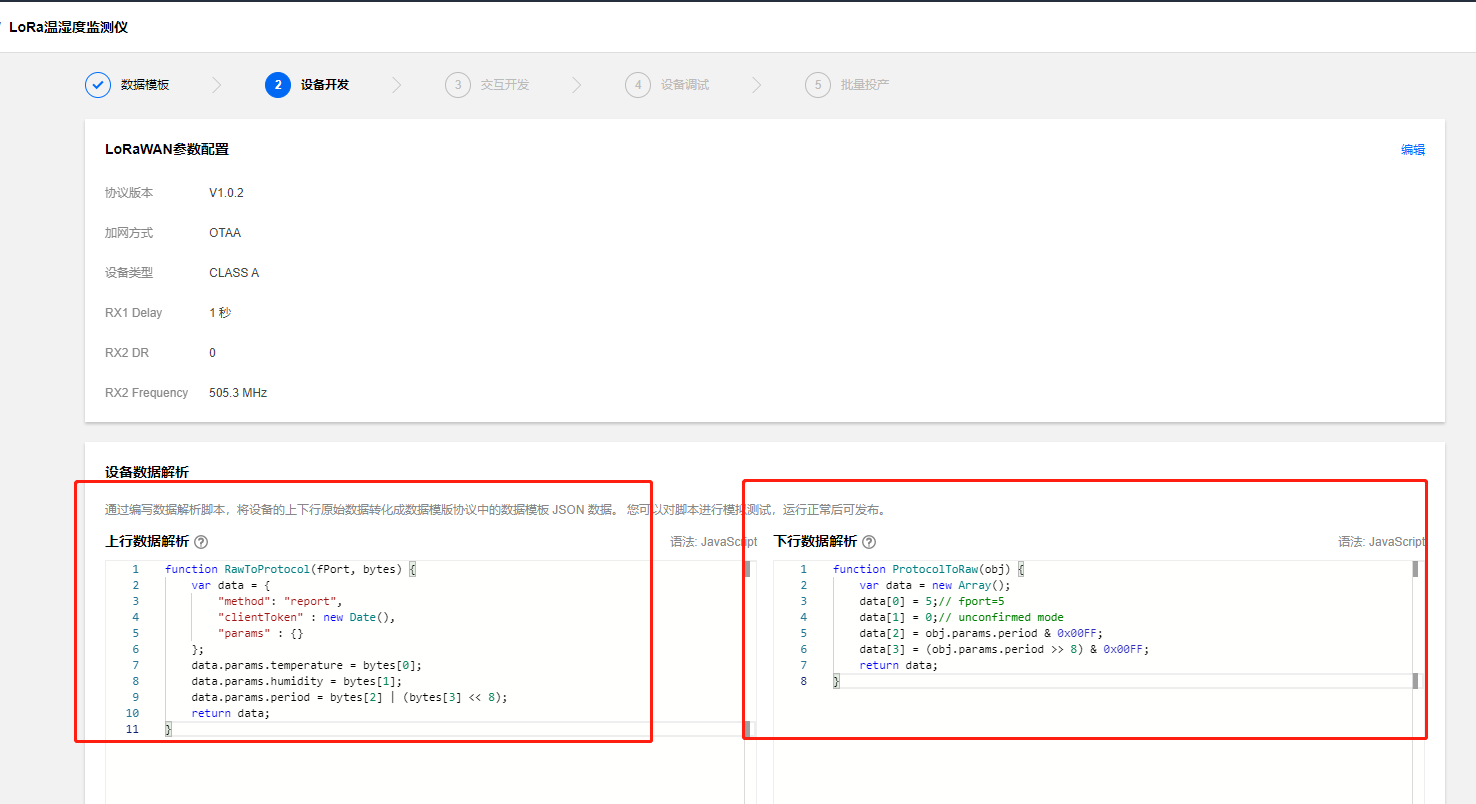Click line number 8 in downlink editor
This screenshot has width=1476, height=804.
click(803, 681)
